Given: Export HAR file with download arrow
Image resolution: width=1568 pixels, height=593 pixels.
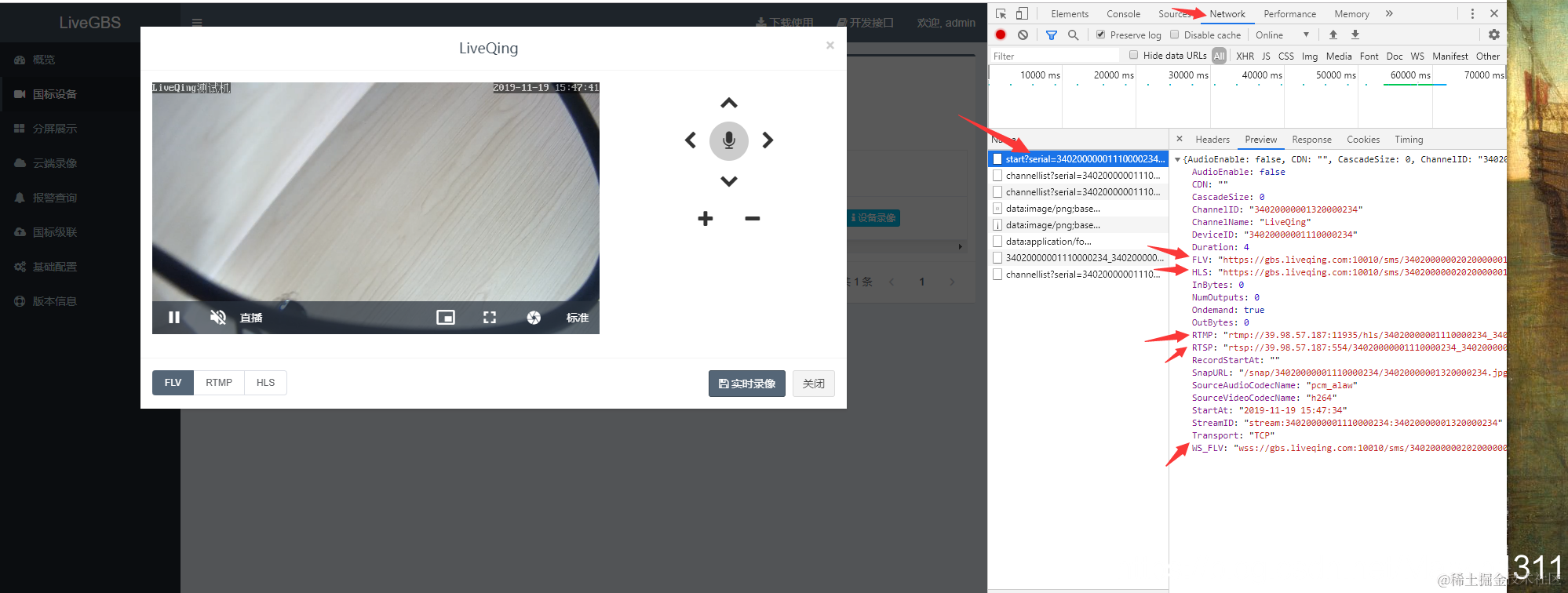Looking at the screenshot, I should pyautogui.click(x=1355, y=35).
